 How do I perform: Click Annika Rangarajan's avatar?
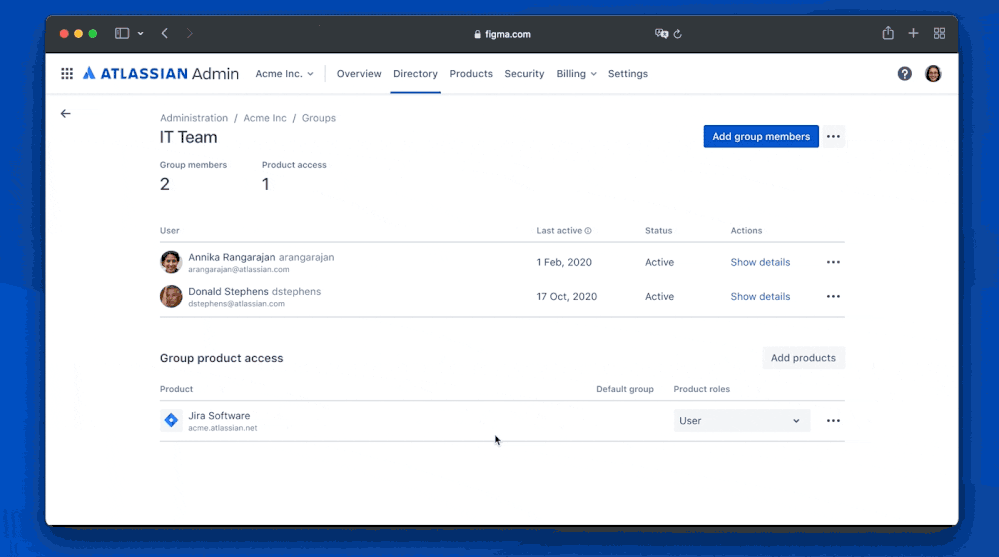[x=171, y=262]
